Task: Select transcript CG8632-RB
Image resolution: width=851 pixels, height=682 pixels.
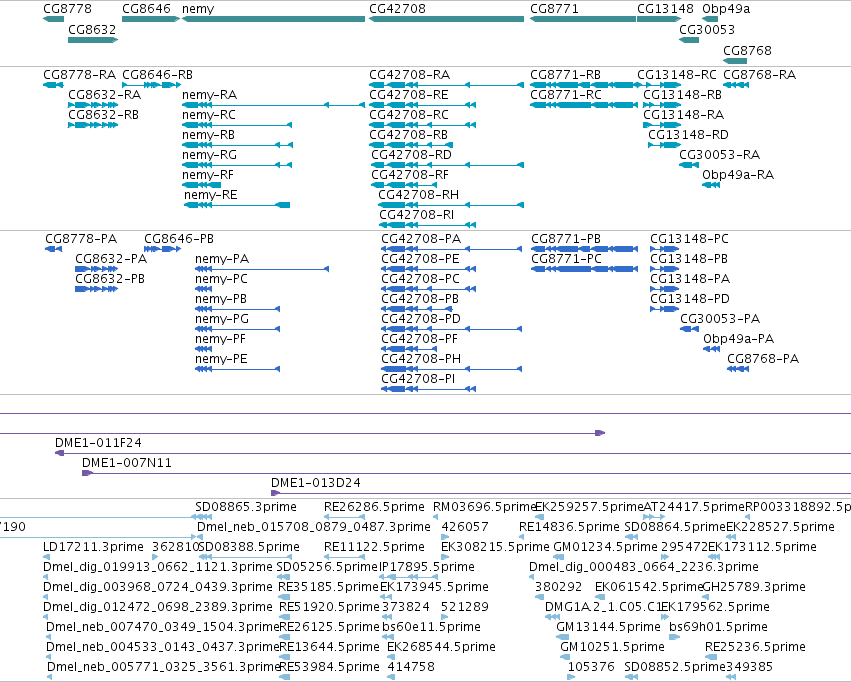Action: pyautogui.click(x=93, y=125)
